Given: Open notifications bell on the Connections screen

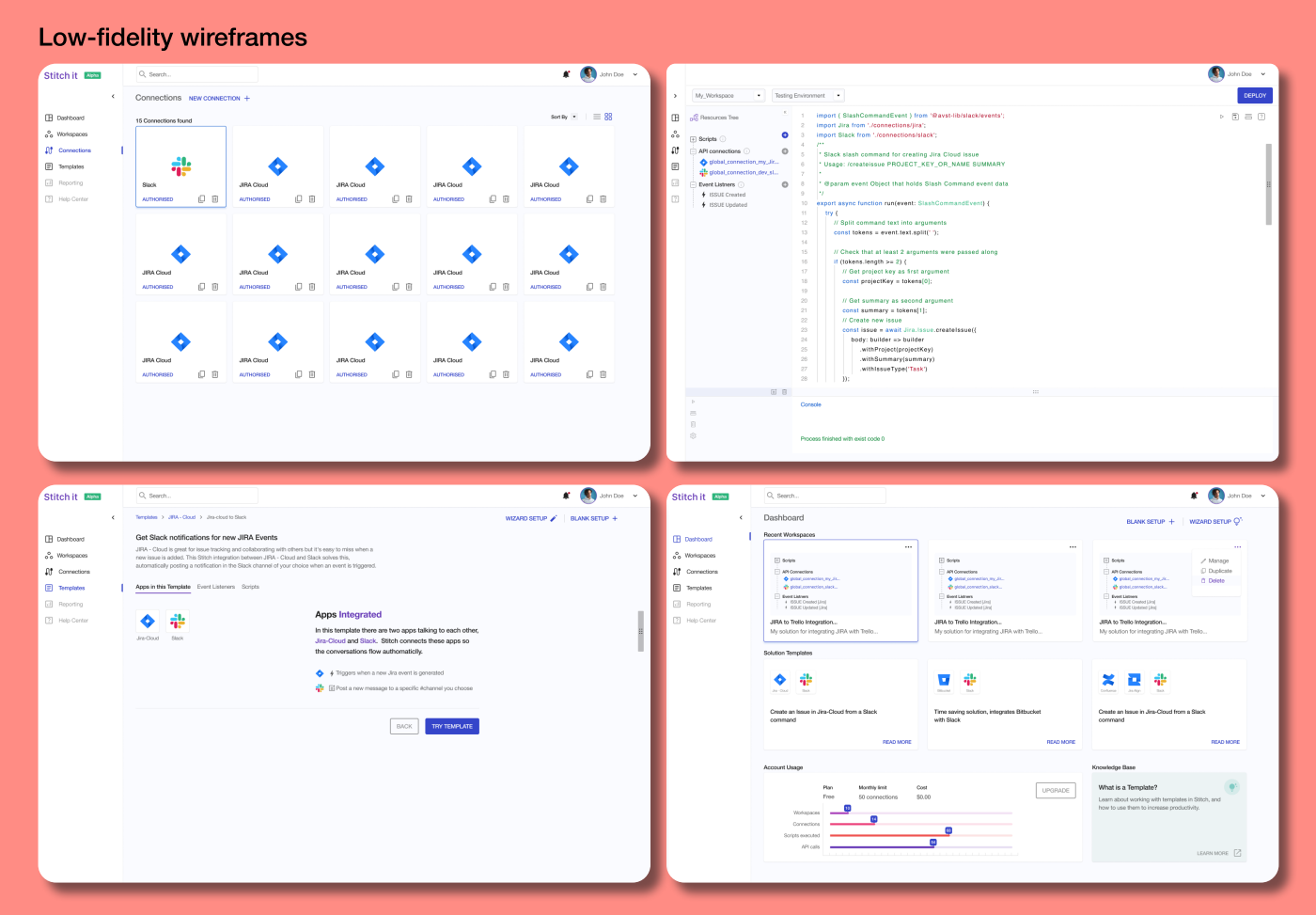Looking at the screenshot, I should 566,74.
